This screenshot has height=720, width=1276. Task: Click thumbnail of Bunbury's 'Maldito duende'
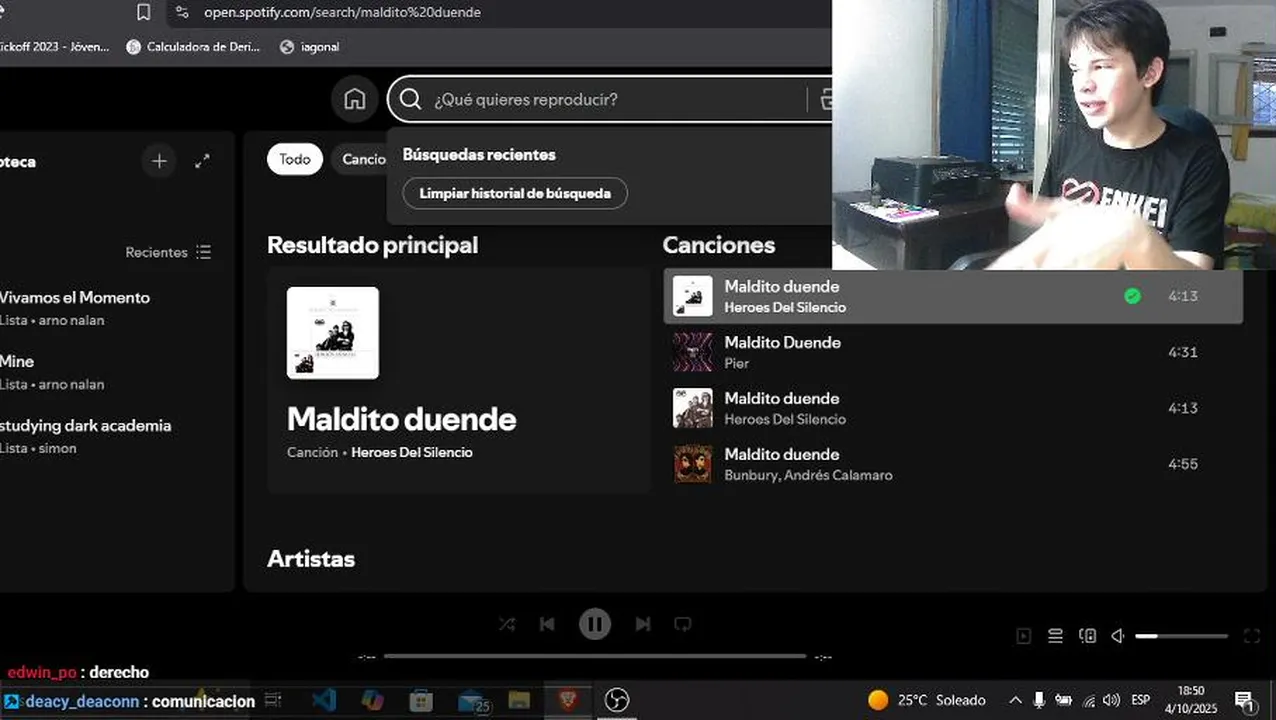click(x=693, y=464)
